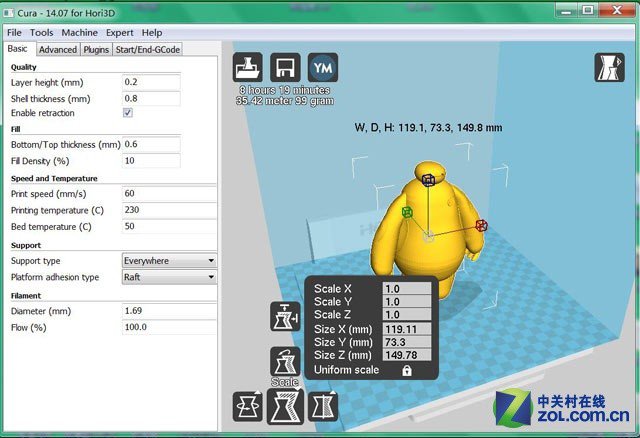The image size is (640, 438).
Task: Click the '8 hours 19 minutes' print time text
Action: [285, 90]
